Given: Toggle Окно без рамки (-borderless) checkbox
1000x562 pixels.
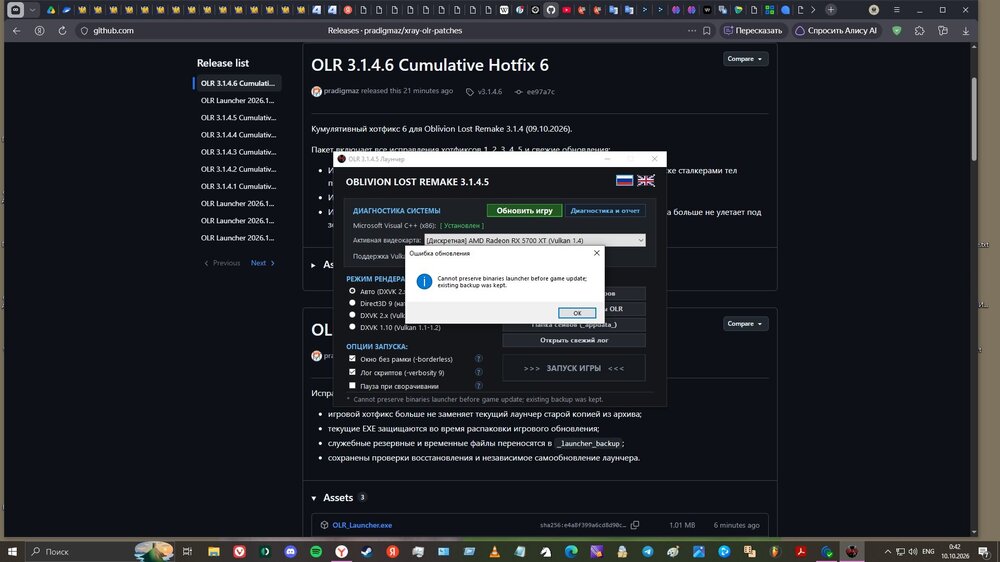Looking at the screenshot, I should [352, 359].
